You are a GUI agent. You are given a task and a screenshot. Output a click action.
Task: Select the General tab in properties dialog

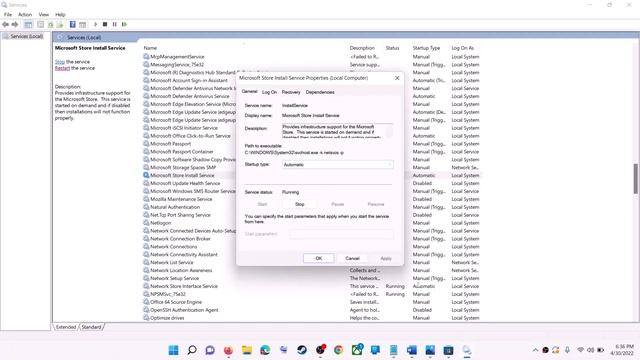(x=249, y=91)
